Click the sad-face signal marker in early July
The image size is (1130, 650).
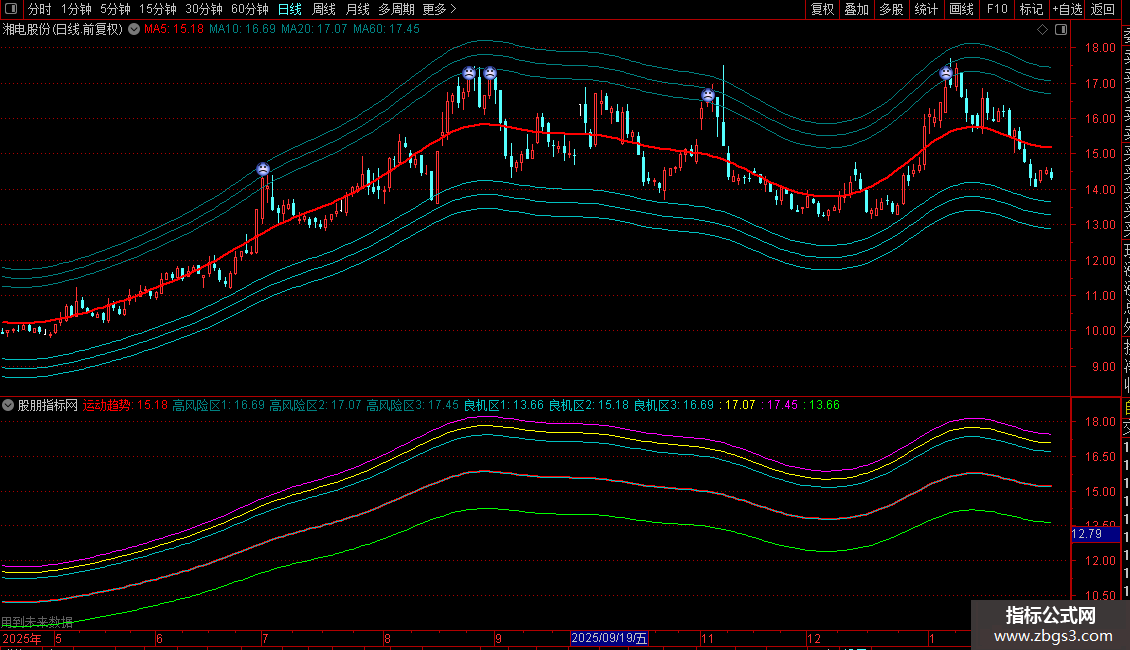pyautogui.click(x=263, y=169)
